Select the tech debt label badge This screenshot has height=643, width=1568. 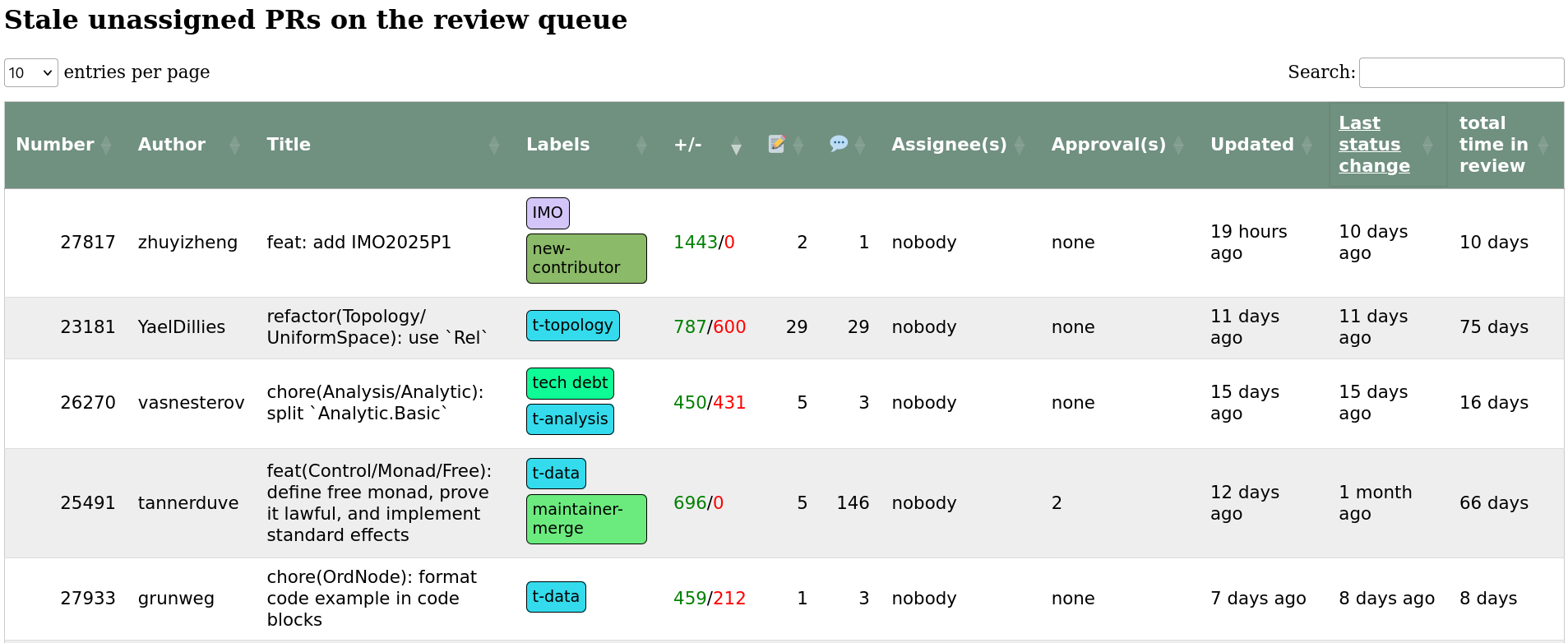569,383
